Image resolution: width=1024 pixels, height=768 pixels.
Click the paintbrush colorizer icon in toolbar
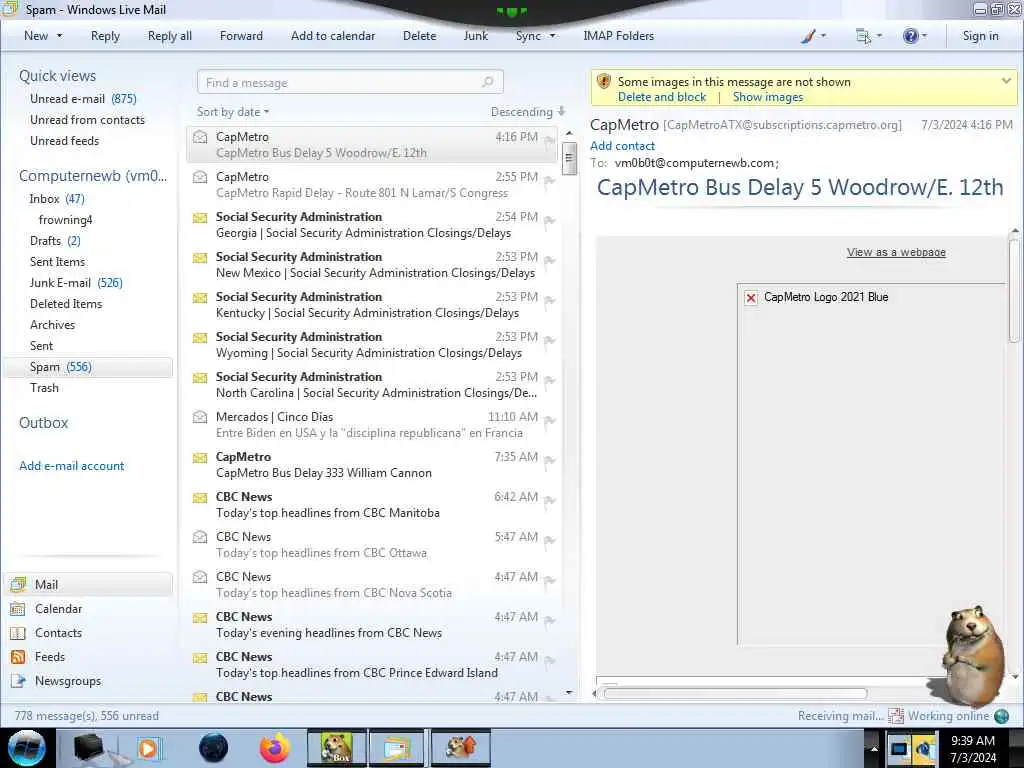(x=808, y=36)
